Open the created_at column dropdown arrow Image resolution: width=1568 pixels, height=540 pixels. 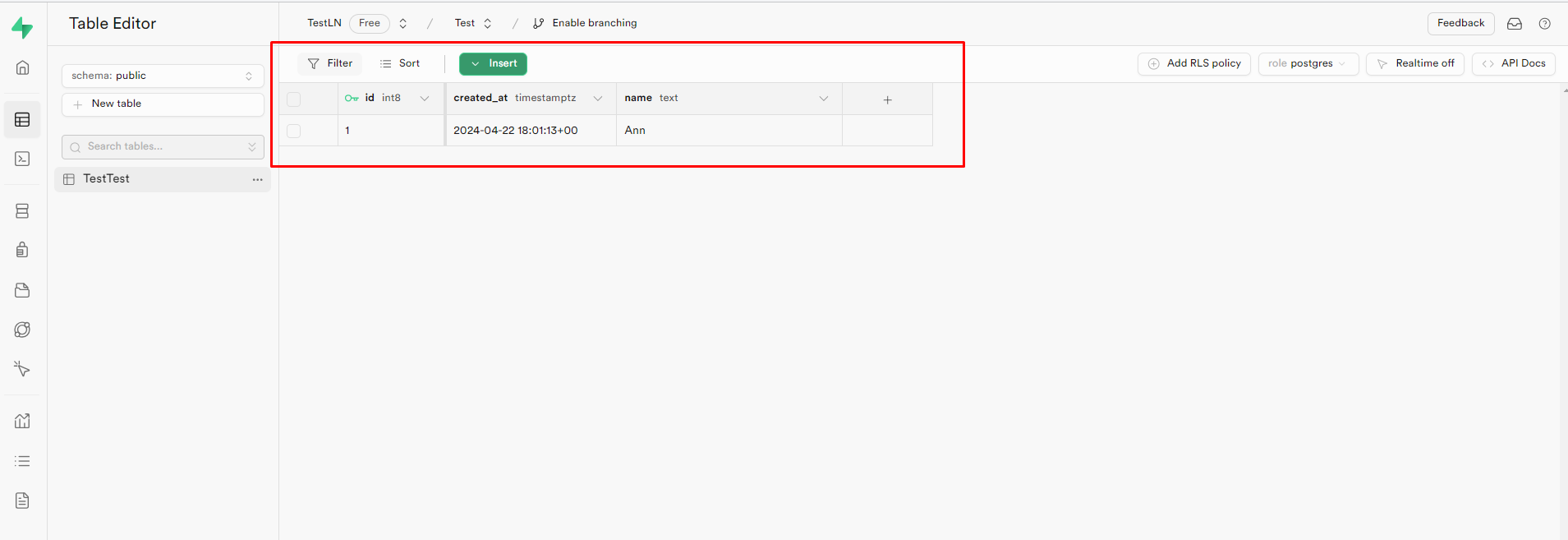(x=598, y=99)
